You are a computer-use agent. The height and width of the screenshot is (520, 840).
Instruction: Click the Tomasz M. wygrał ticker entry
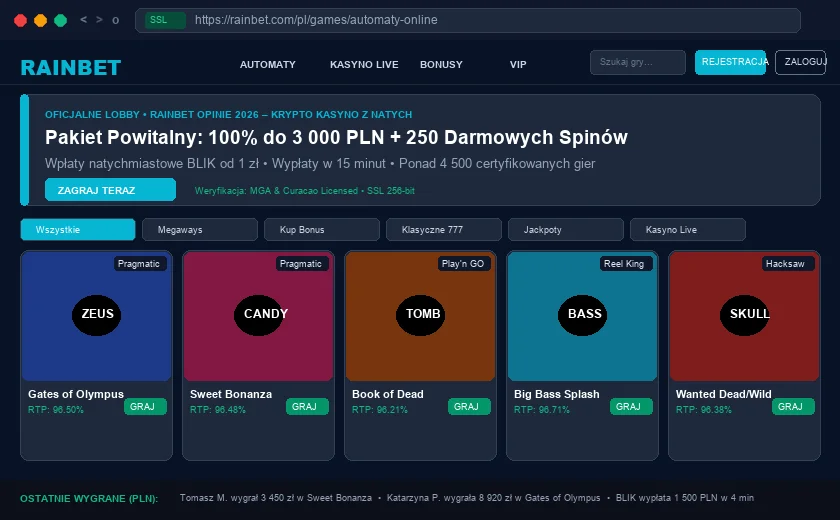pos(276,498)
